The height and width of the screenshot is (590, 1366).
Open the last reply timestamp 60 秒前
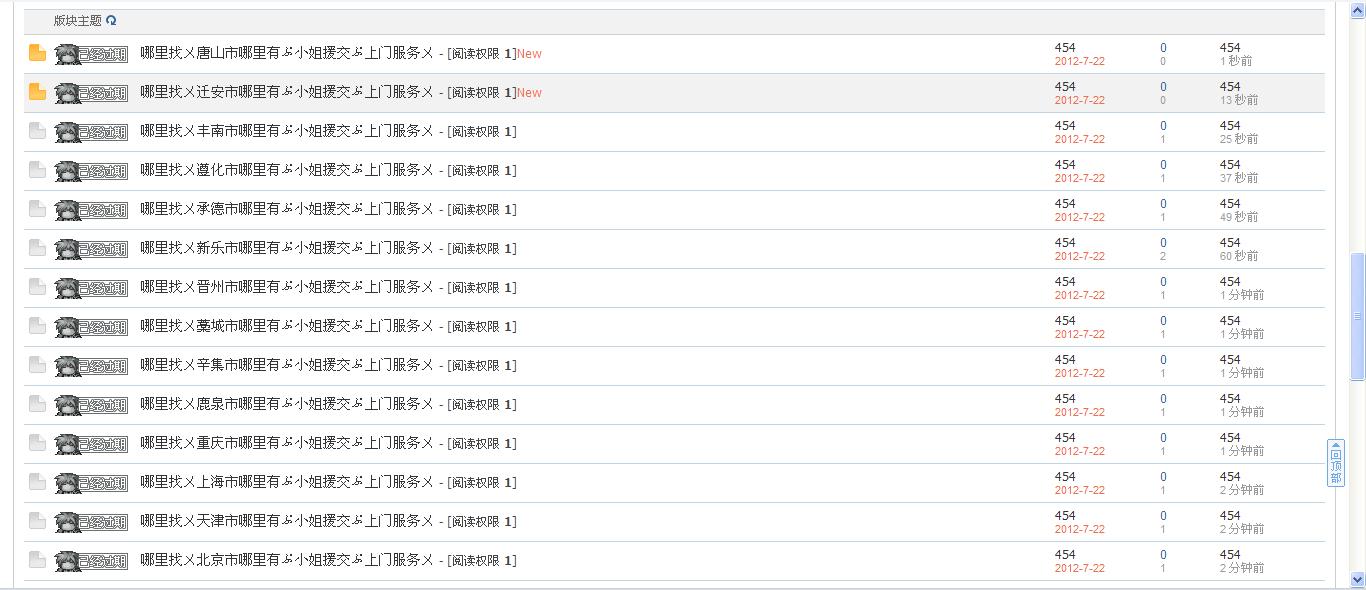pyautogui.click(x=1239, y=256)
